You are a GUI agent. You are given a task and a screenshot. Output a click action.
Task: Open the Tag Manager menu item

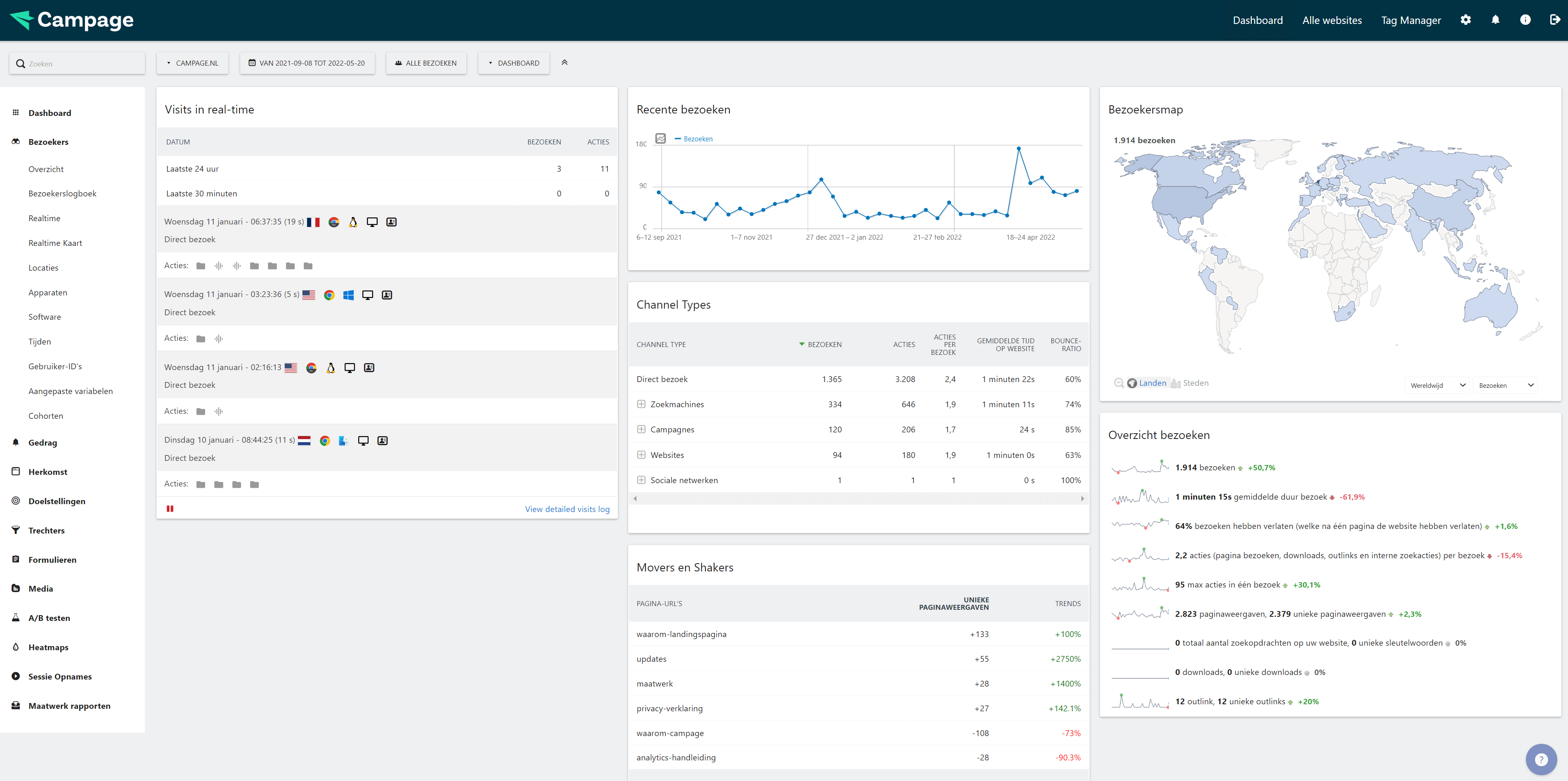click(1410, 20)
